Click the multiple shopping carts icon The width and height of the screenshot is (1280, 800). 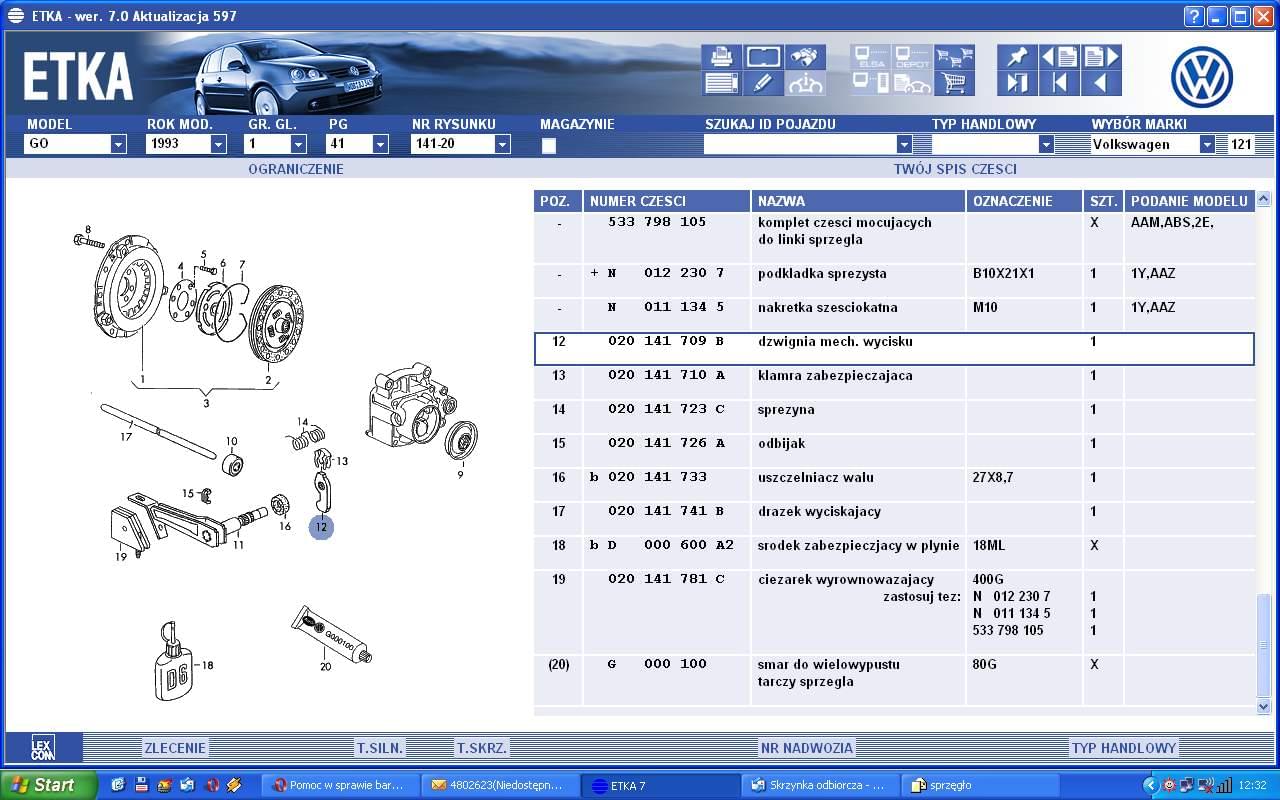point(954,57)
